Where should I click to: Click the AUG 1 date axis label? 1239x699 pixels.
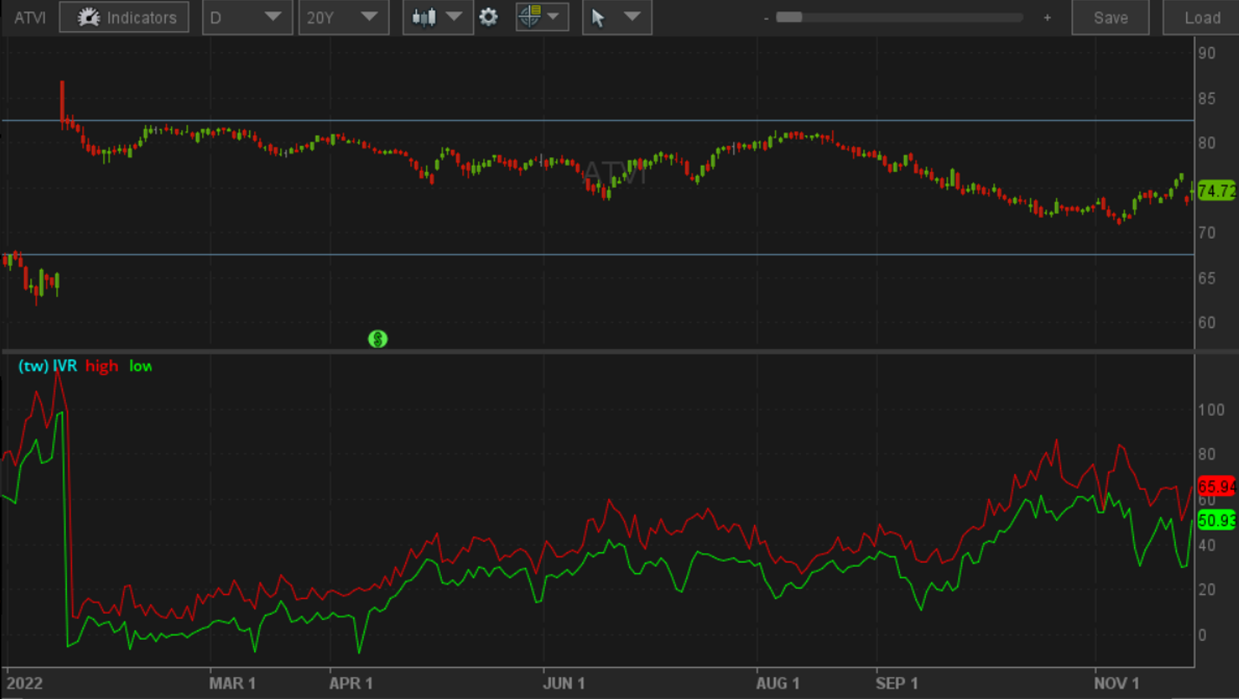(777, 683)
